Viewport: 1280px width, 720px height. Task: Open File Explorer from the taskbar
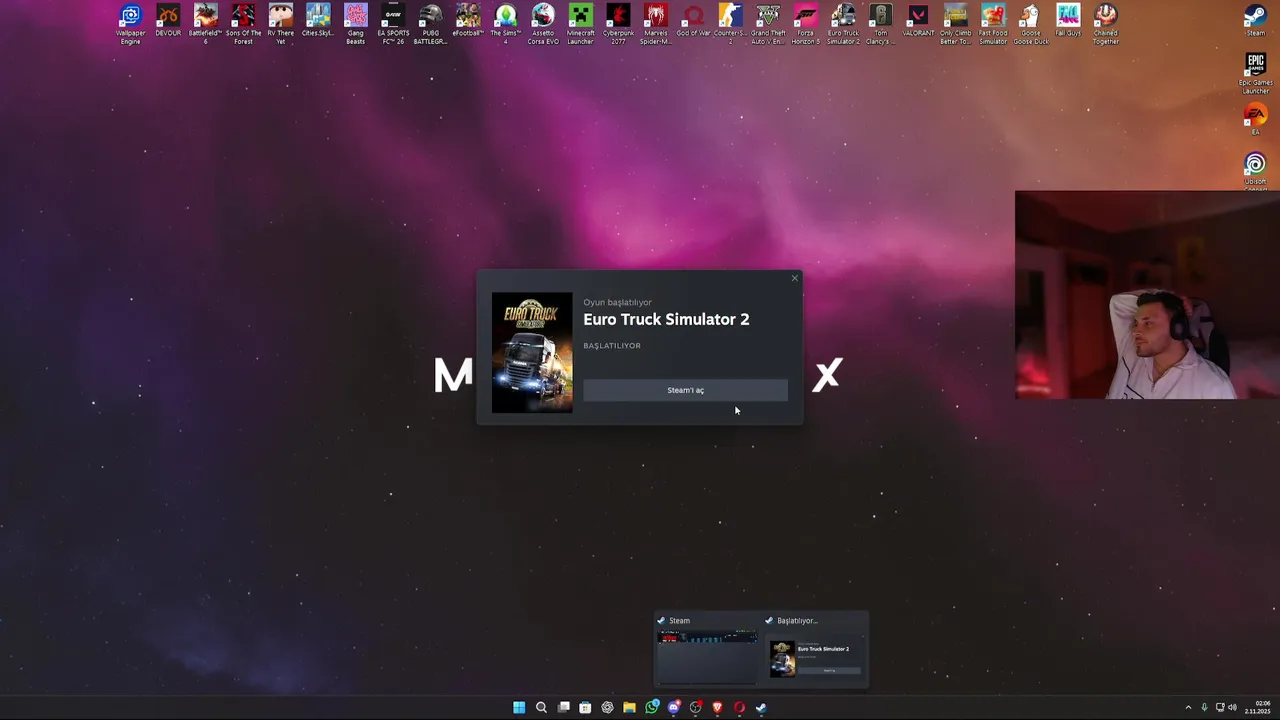tap(629, 707)
